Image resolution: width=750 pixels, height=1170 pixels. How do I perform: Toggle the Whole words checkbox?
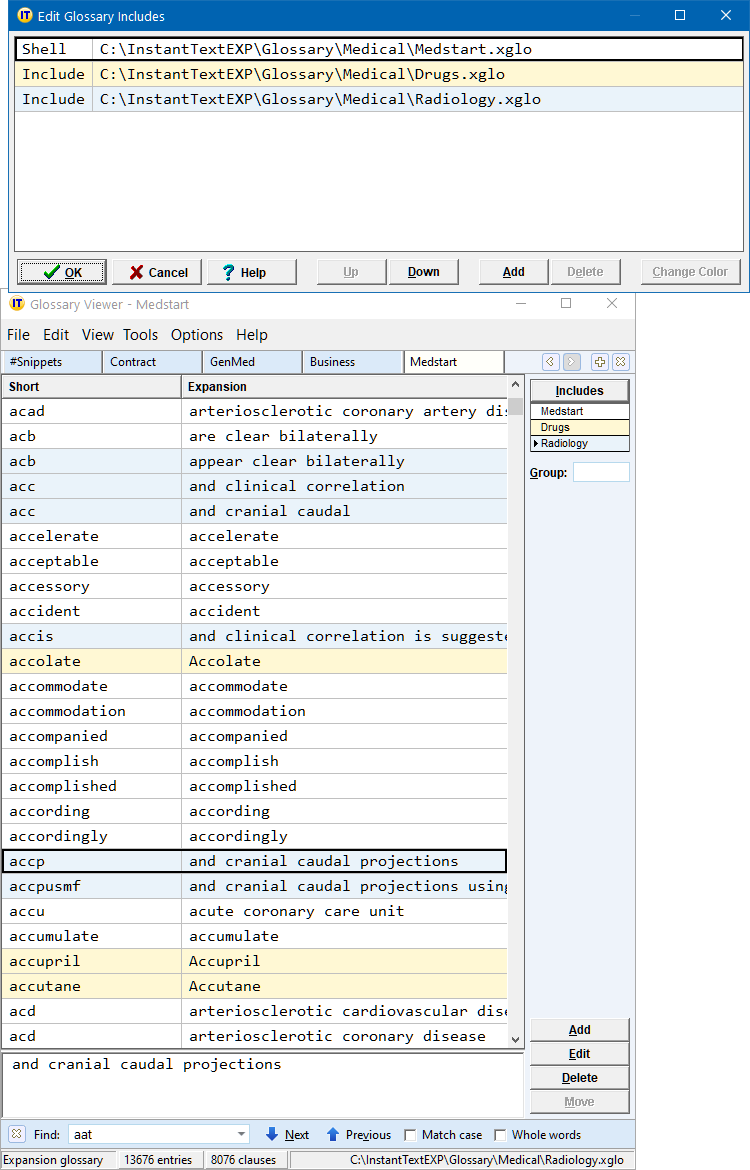click(500, 1135)
